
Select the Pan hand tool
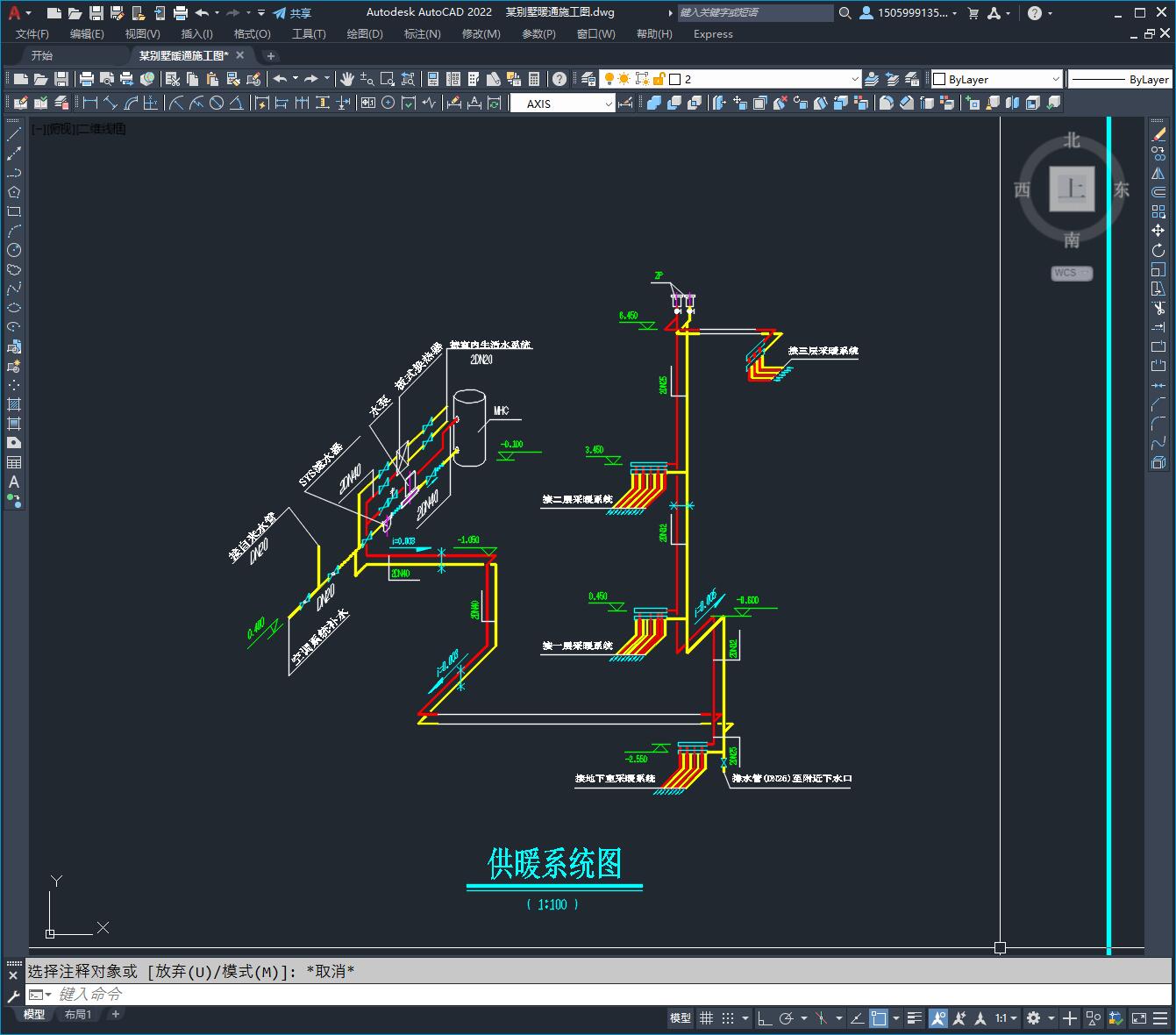click(347, 79)
